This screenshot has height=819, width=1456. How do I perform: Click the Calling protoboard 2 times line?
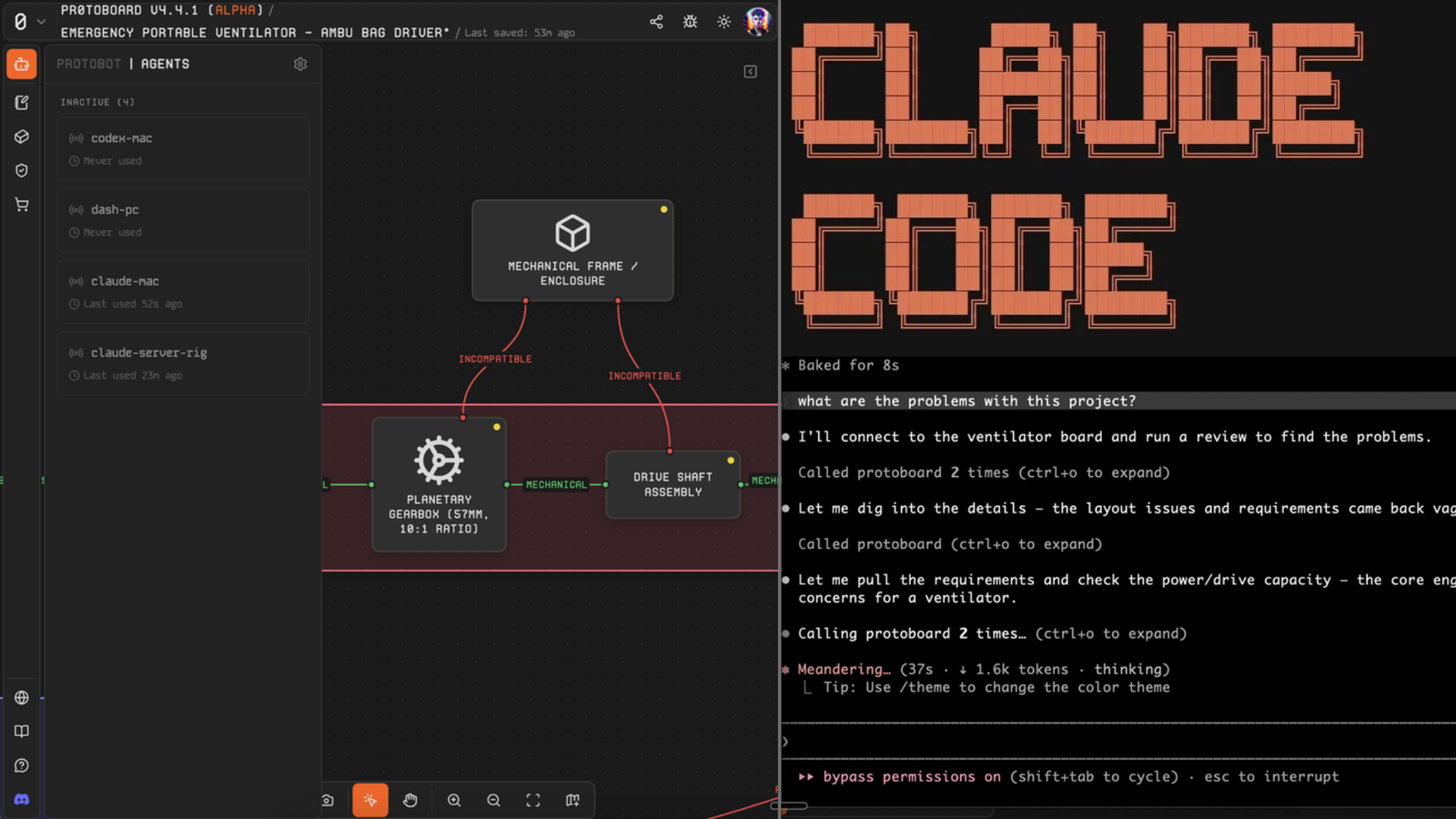[992, 633]
